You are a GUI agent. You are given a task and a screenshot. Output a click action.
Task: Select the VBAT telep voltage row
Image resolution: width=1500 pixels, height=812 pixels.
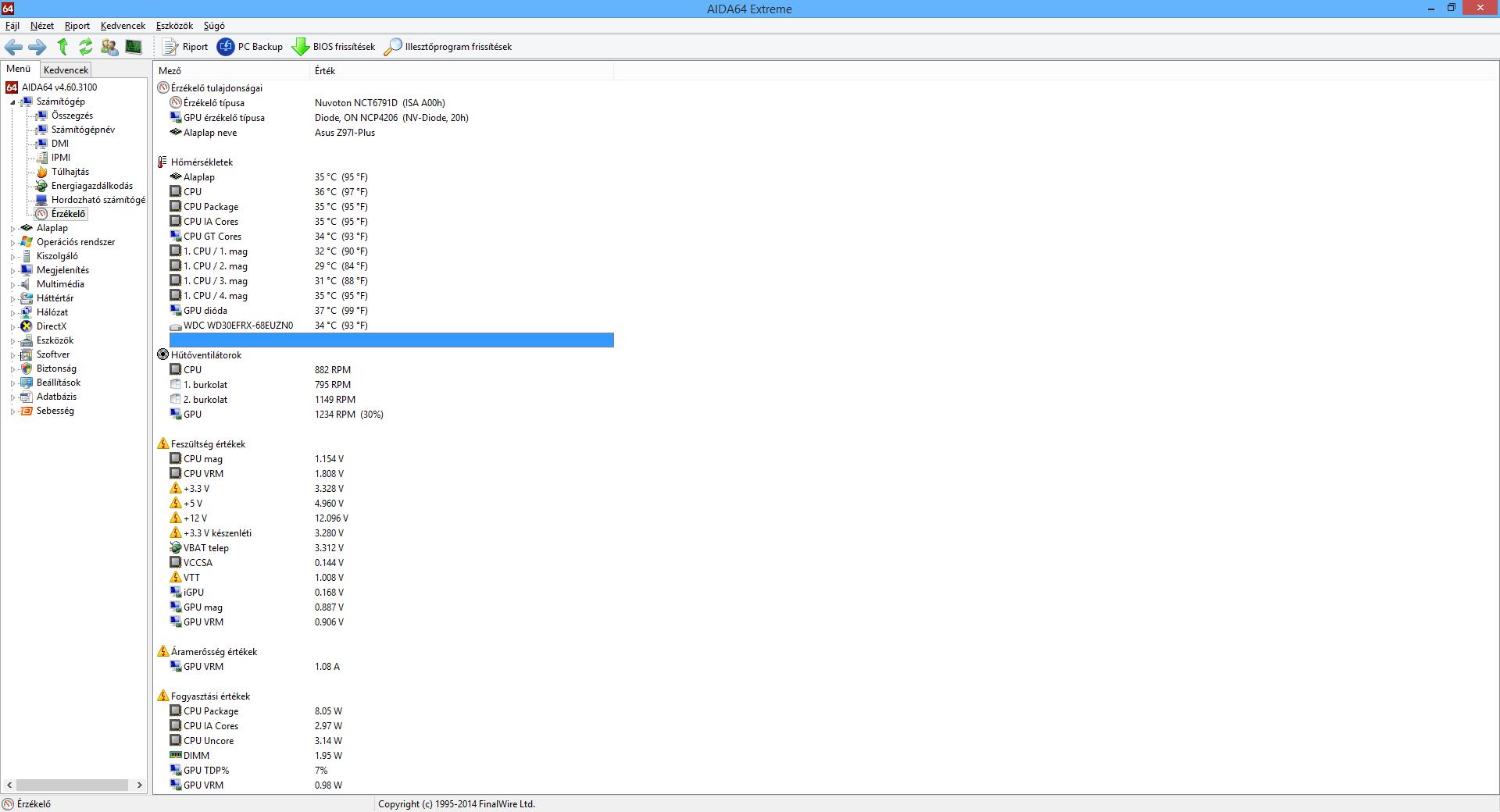(391, 548)
